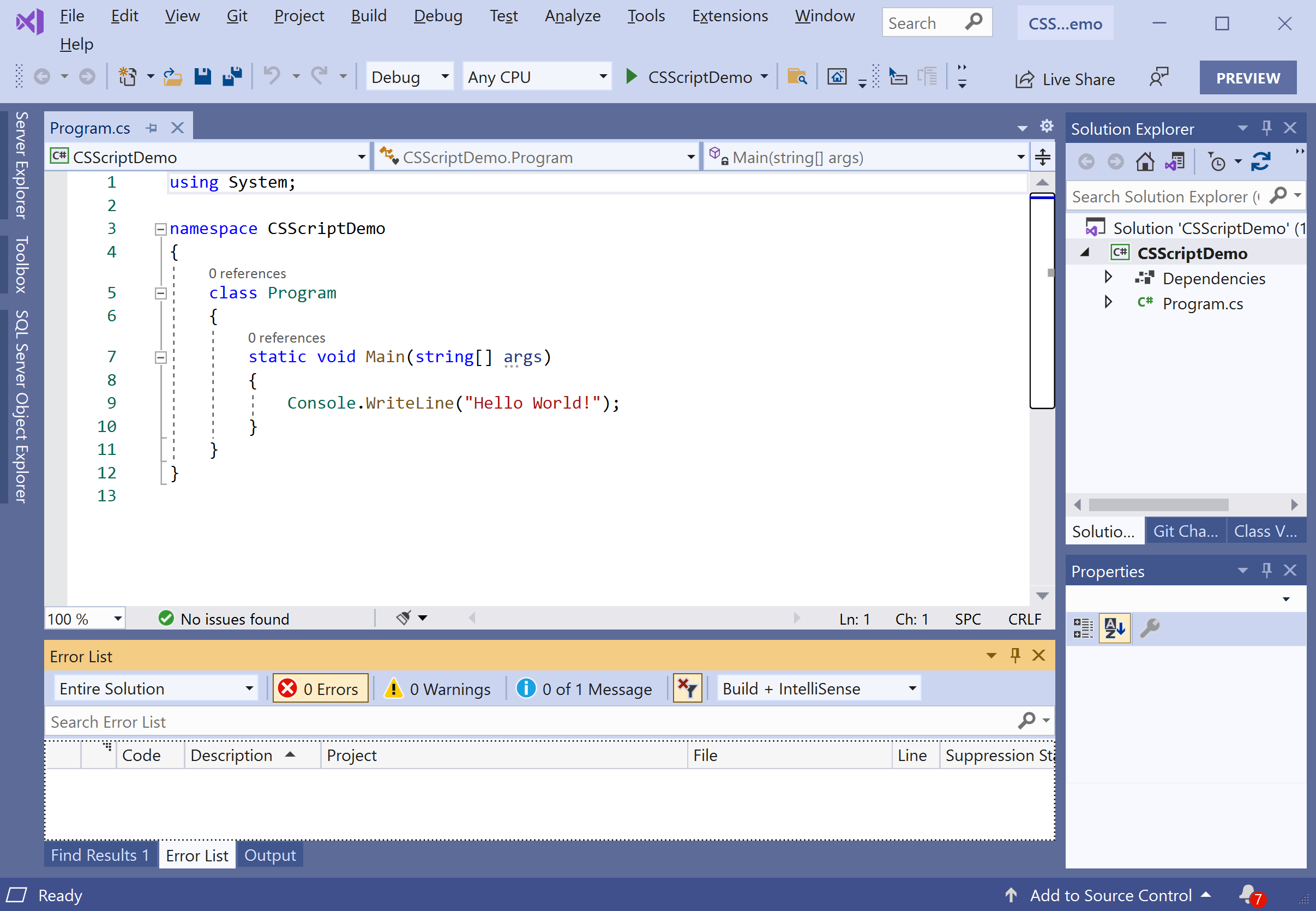Click the Solution Explorer Home icon
1316x911 pixels.
click(x=1144, y=162)
